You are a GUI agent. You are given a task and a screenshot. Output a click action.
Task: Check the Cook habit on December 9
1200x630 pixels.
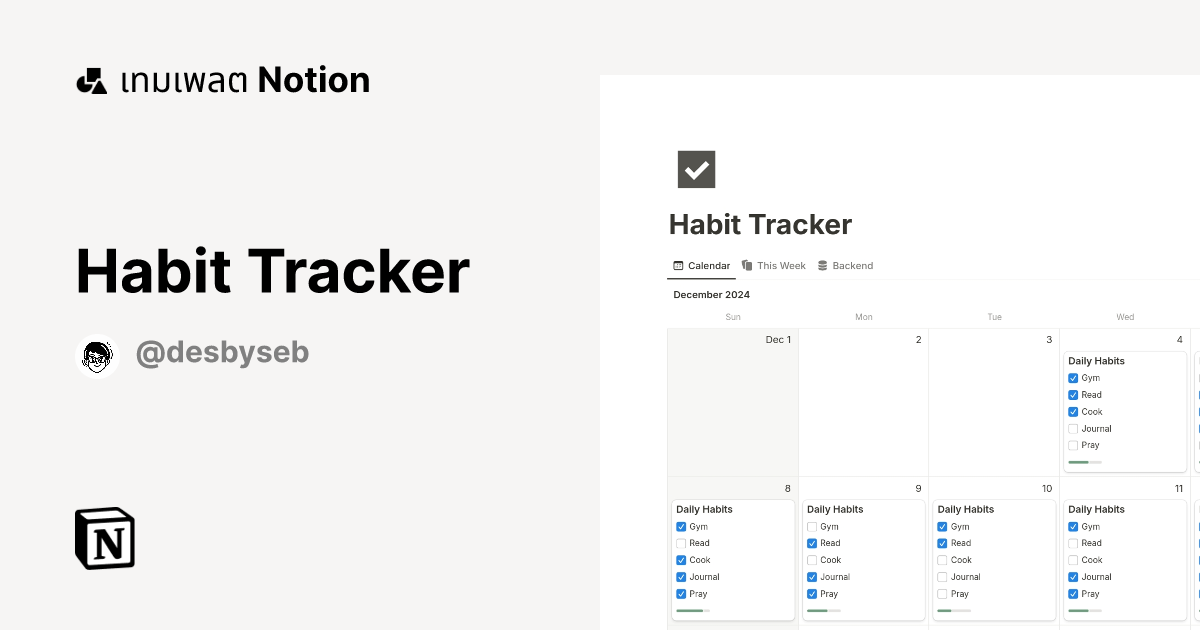point(812,560)
